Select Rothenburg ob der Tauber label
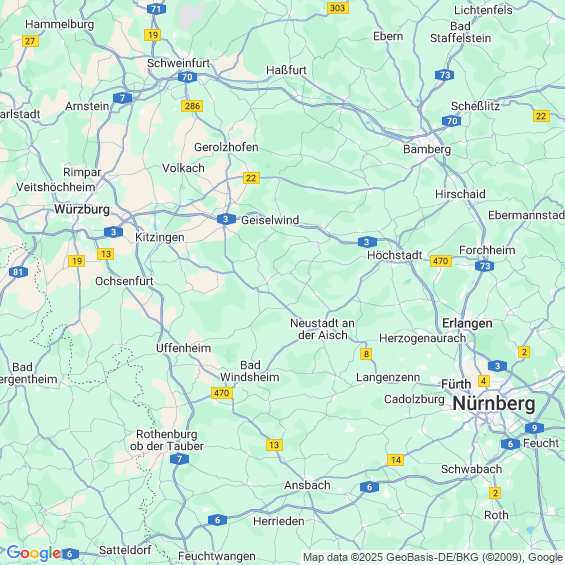Viewport: 565px width, 565px height. 167,440
